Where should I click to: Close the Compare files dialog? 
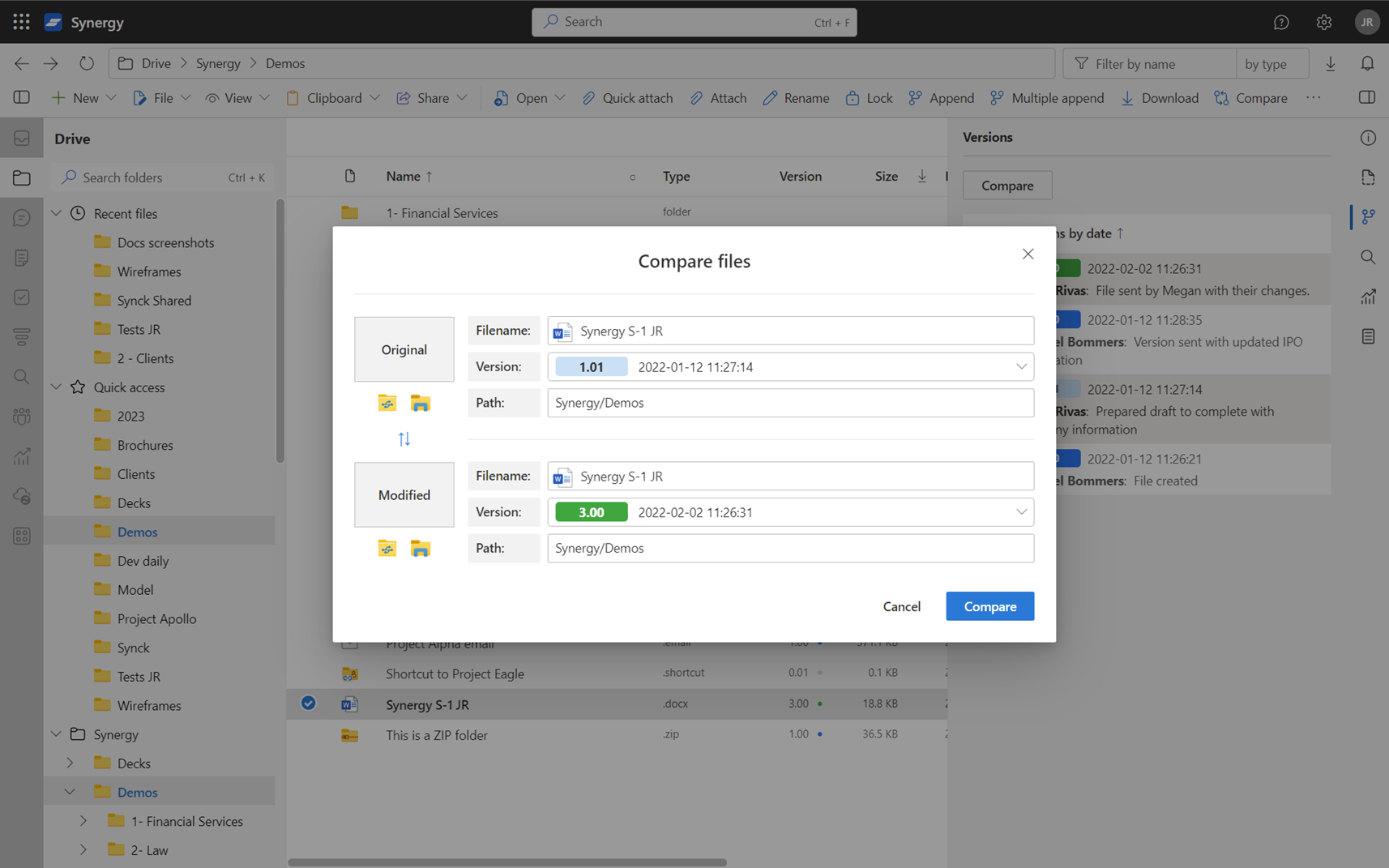[1028, 254]
